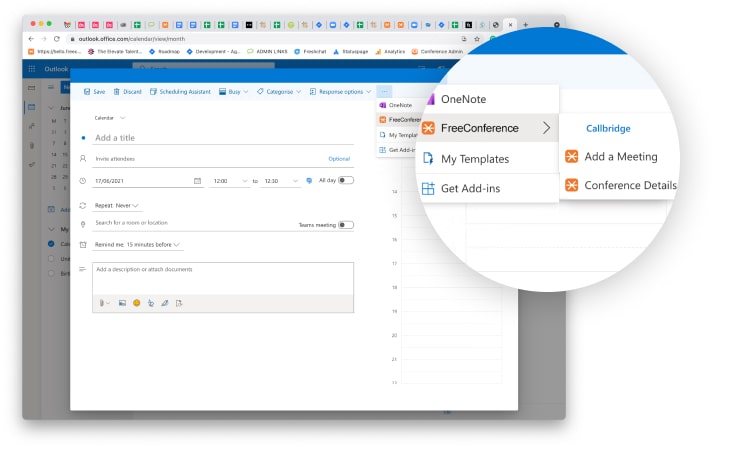Click the Save icon in event toolbar
Screen dimensions: 736x450
[x=87, y=92]
